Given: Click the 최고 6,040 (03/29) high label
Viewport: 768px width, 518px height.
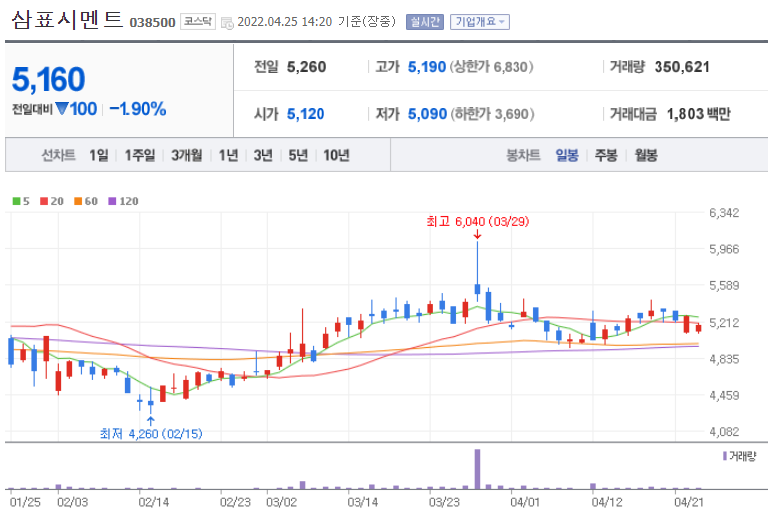Looking at the screenshot, I should coord(478,222).
